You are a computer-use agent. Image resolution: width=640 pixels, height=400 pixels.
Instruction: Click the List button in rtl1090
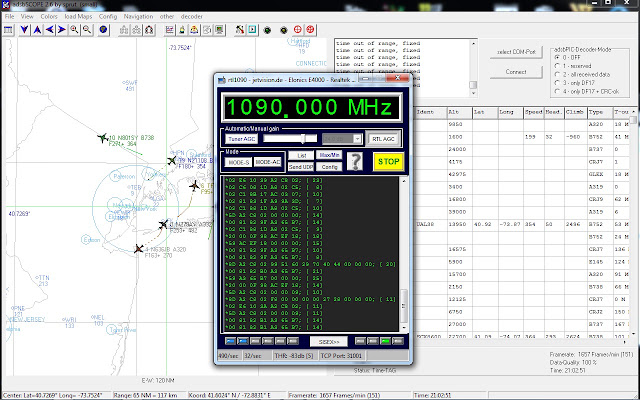pos(301,156)
